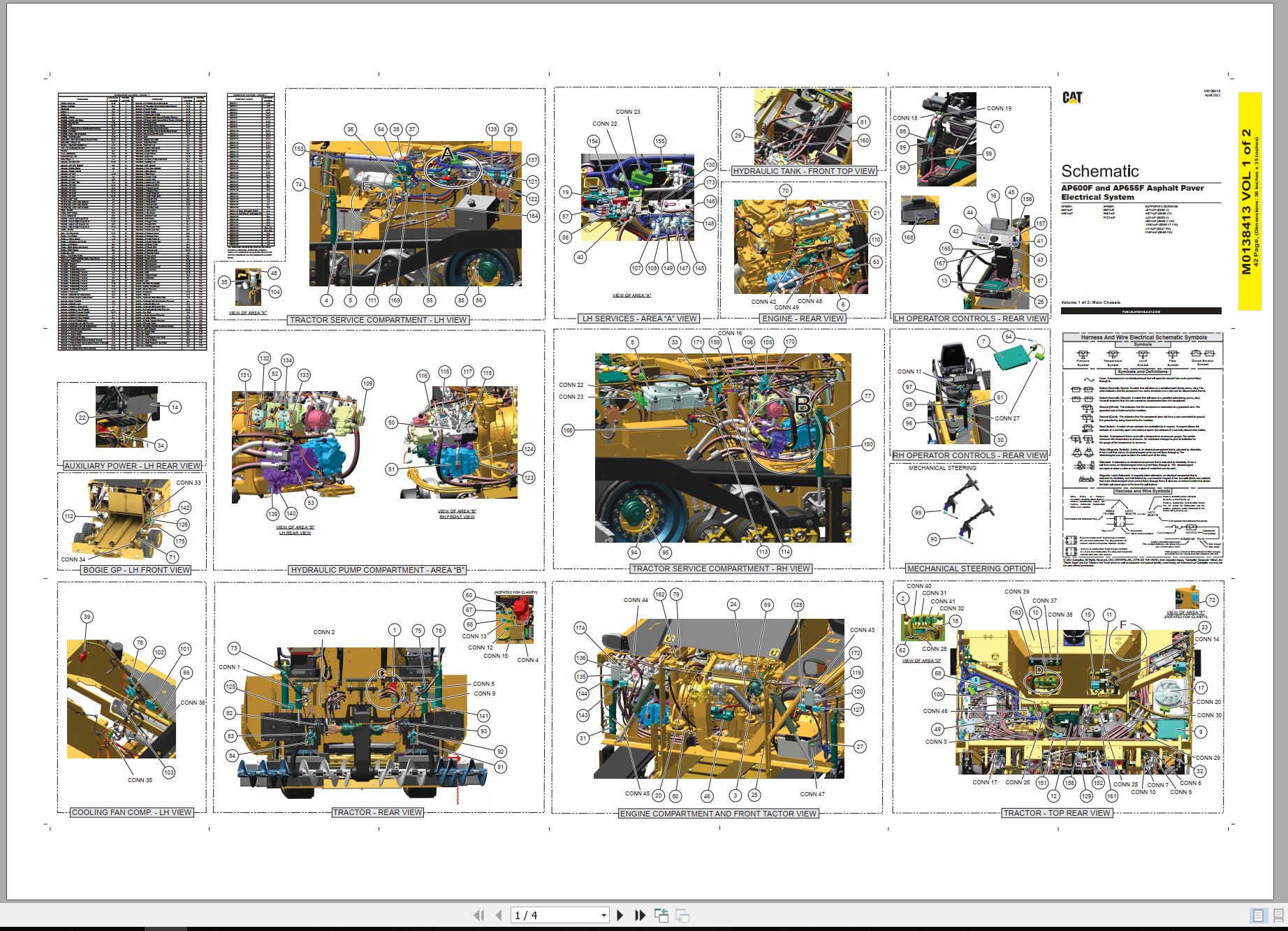Click 'HYDRAULIC PUMP COMPARTMENT - AREA "B"' caption

pos(378,570)
